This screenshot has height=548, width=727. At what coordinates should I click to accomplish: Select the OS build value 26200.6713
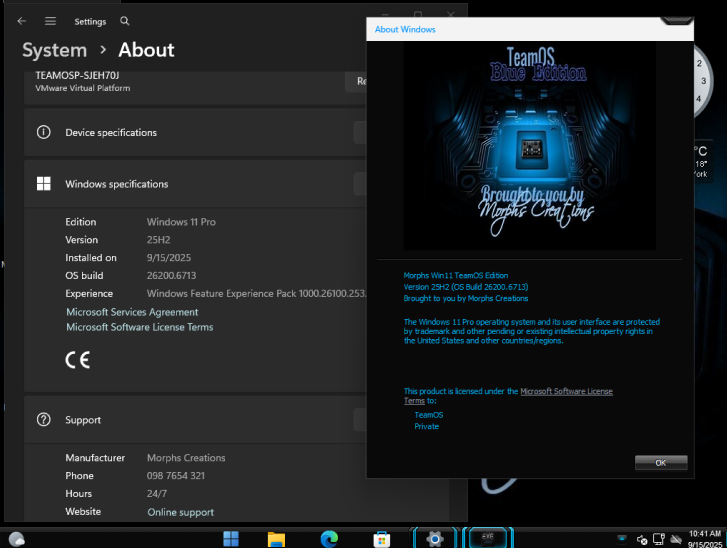point(172,276)
